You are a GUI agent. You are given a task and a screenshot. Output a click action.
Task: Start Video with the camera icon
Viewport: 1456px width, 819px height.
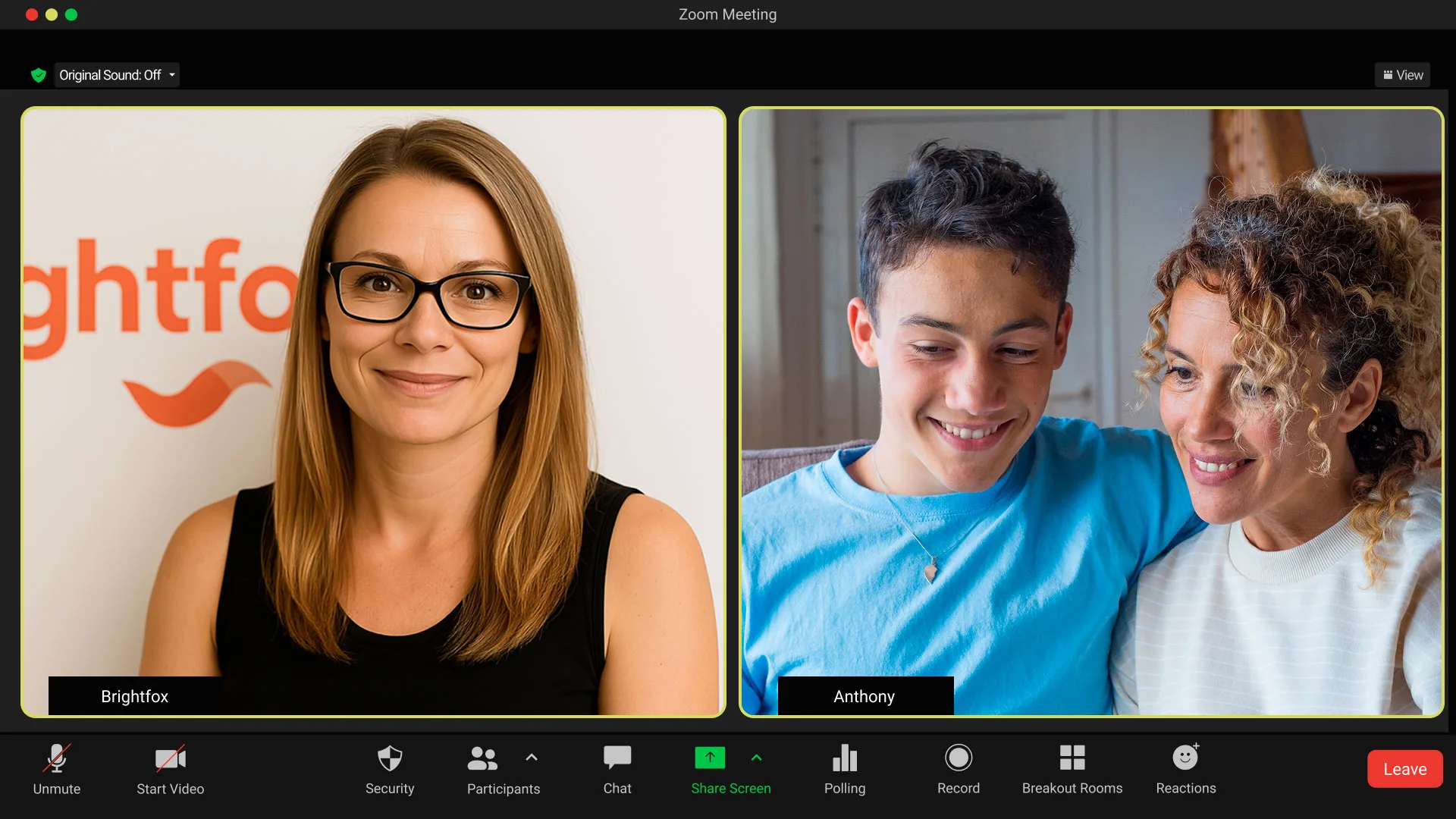click(x=171, y=759)
